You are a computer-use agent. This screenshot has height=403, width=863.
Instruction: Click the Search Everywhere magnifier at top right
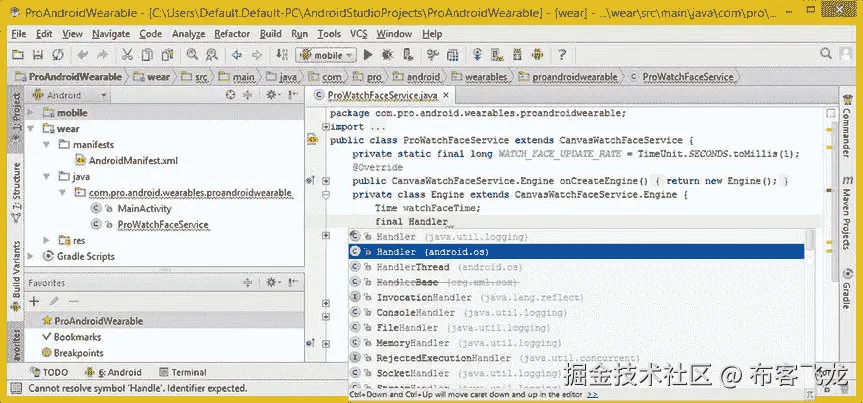tap(826, 53)
